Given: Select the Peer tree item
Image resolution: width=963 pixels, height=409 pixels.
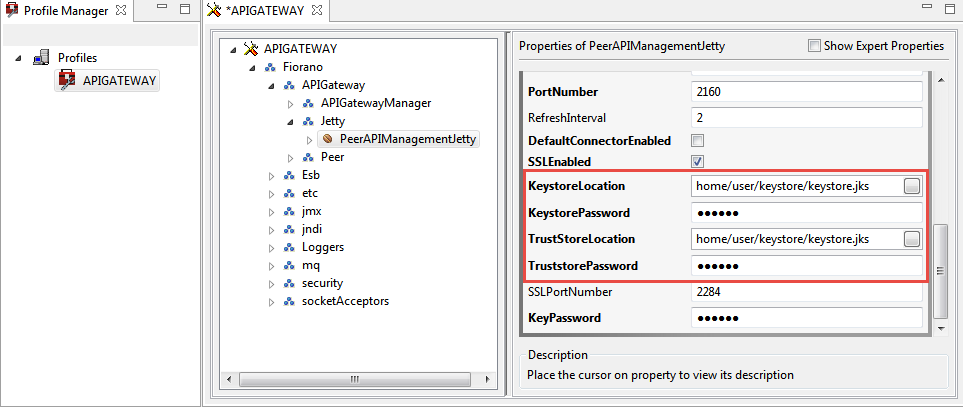Looking at the screenshot, I should point(332,157).
